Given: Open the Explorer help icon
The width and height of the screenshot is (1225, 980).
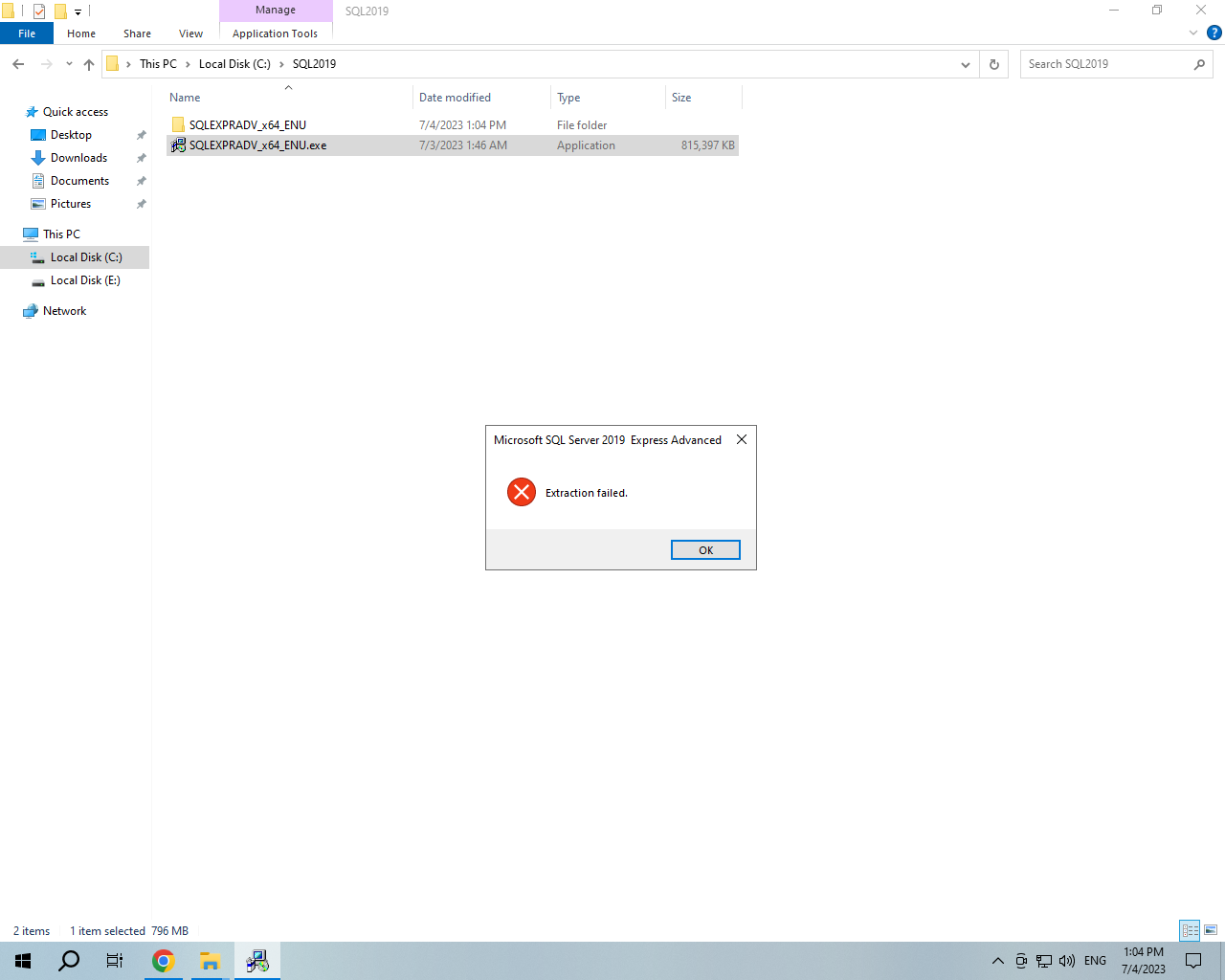Looking at the screenshot, I should coord(1214,33).
